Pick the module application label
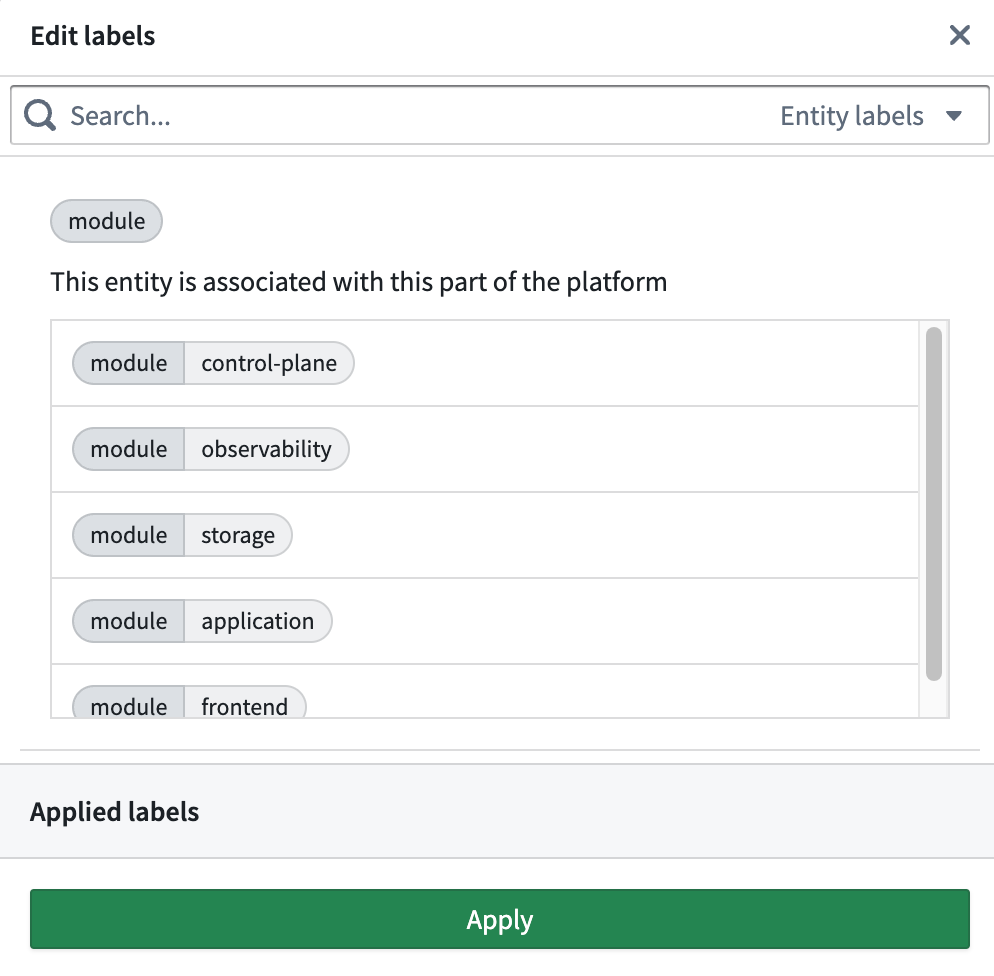 (x=202, y=622)
